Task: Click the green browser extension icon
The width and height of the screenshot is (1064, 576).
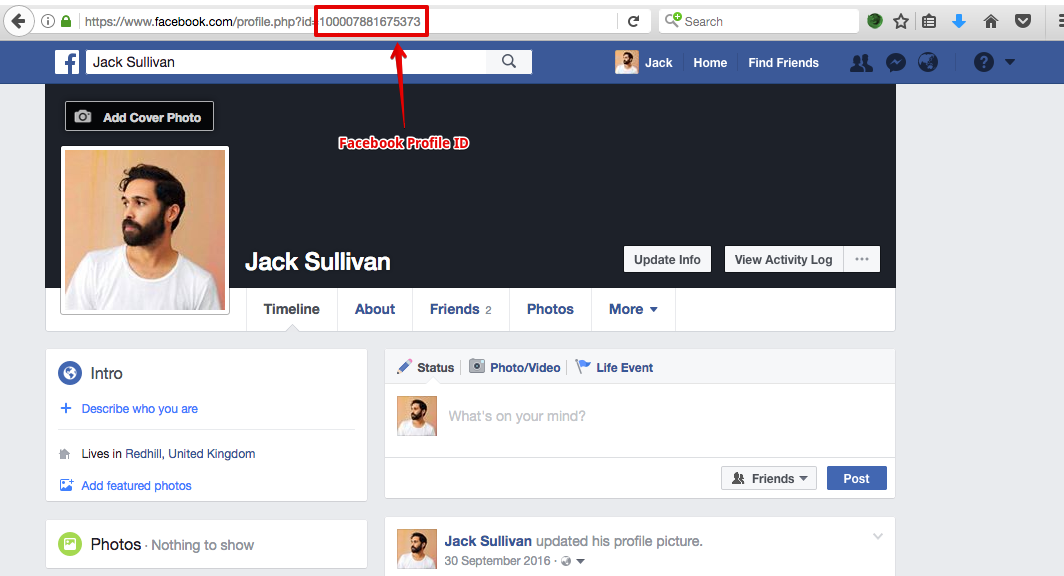Action: pyautogui.click(x=875, y=21)
